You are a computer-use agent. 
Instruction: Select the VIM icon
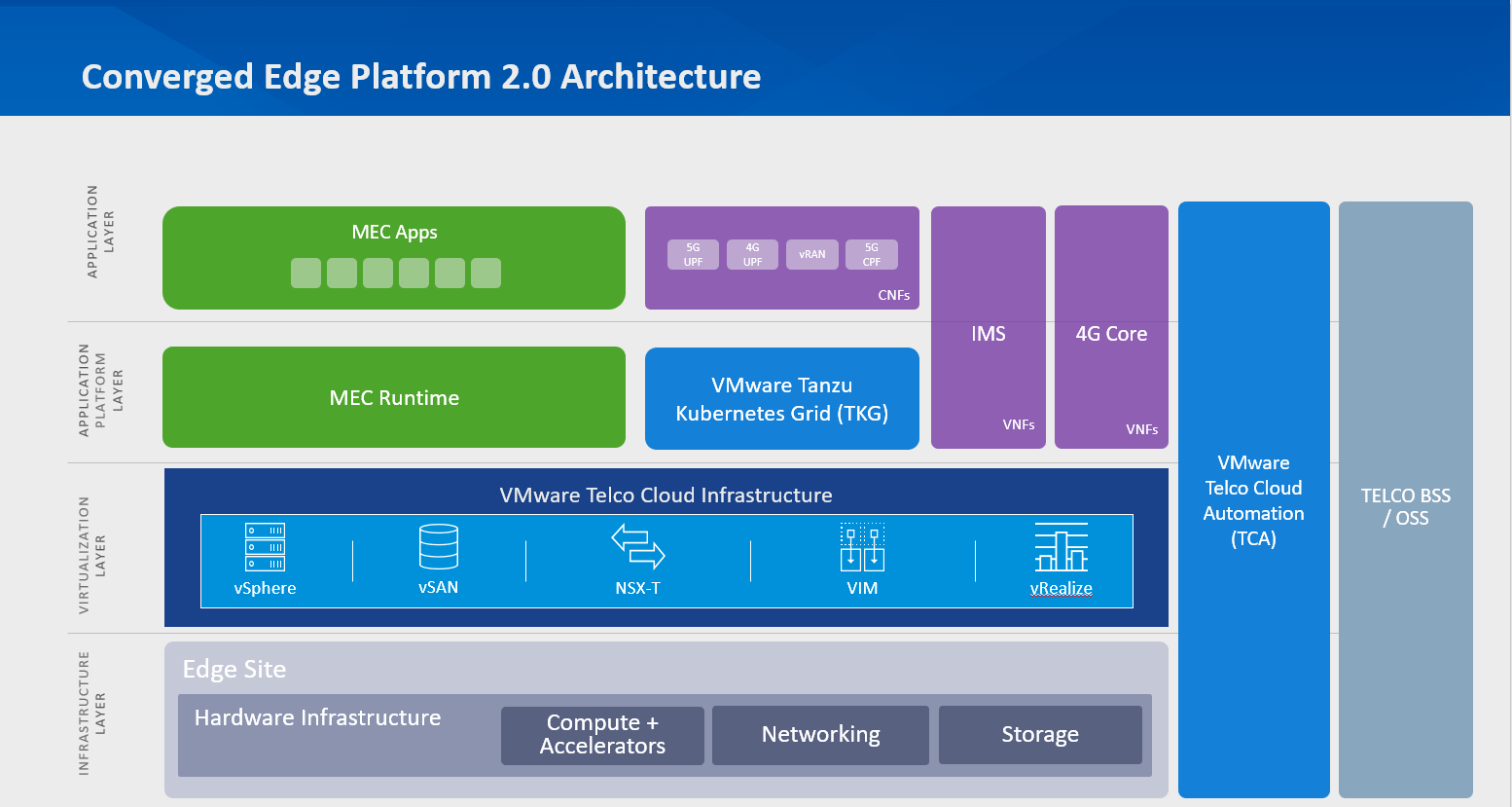[x=862, y=547]
